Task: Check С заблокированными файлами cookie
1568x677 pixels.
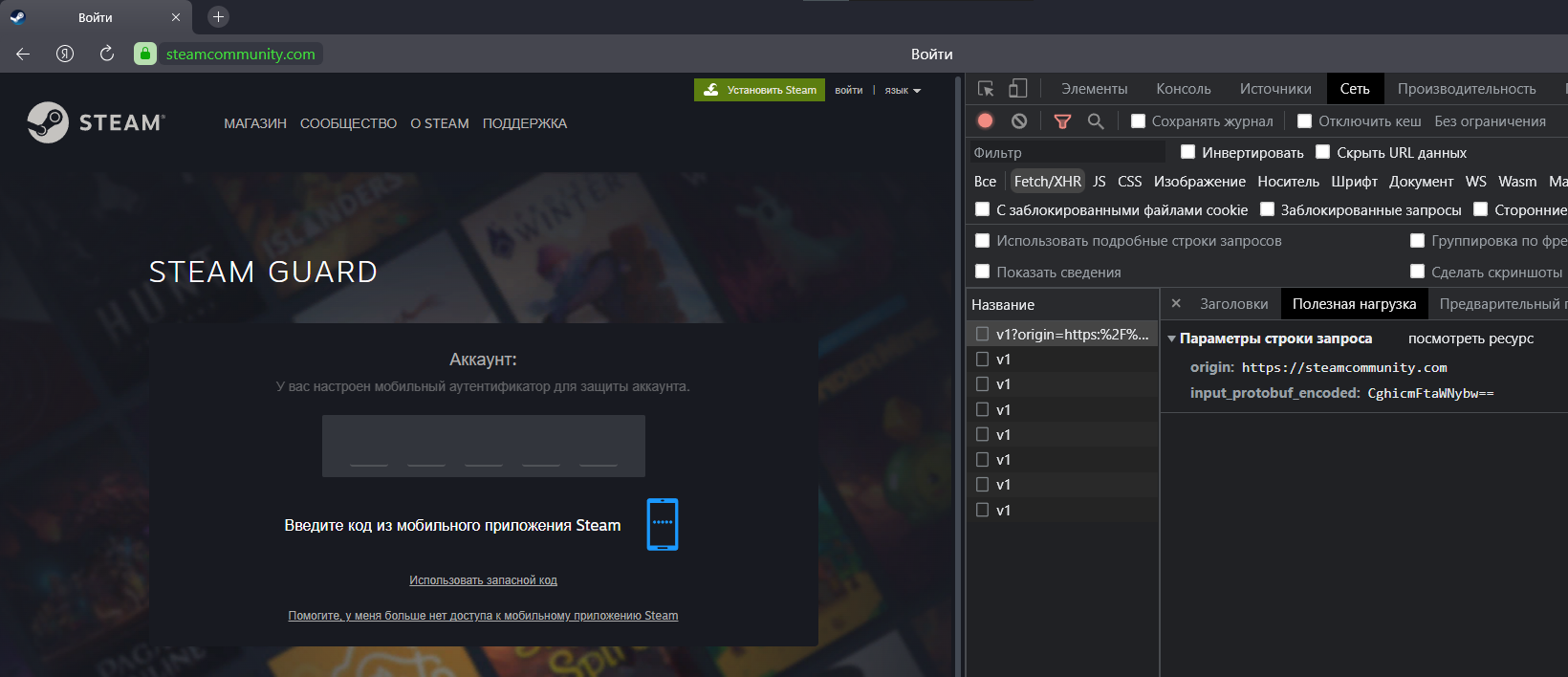Action: pyautogui.click(x=982, y=209)
